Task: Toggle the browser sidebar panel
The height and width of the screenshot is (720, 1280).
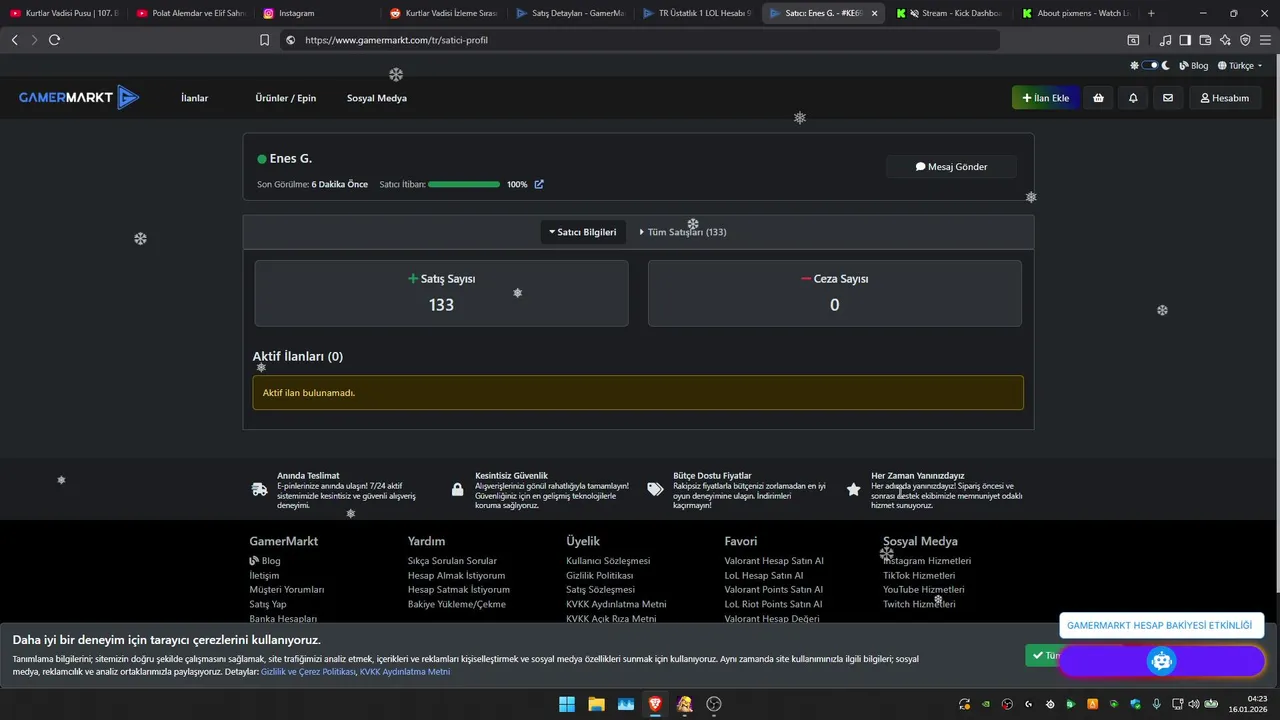Action: (1185, 40)
